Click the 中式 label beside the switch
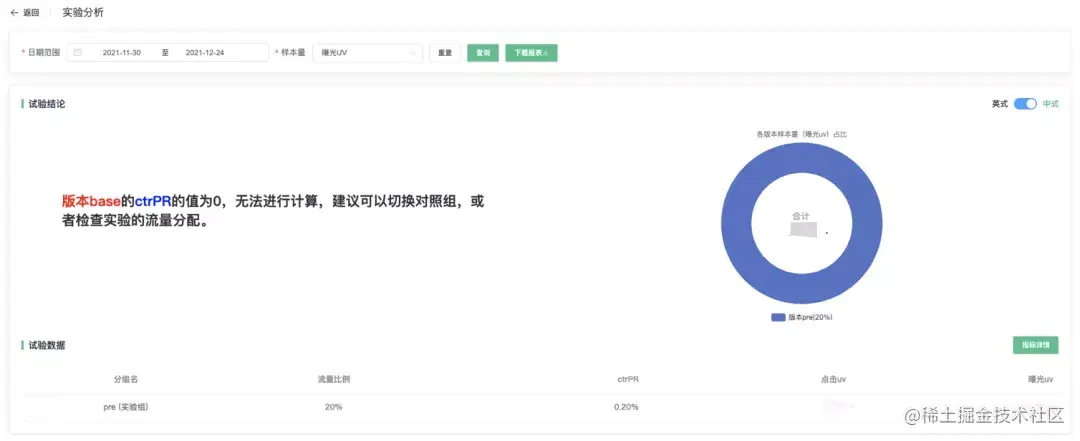 (1050, 104)
